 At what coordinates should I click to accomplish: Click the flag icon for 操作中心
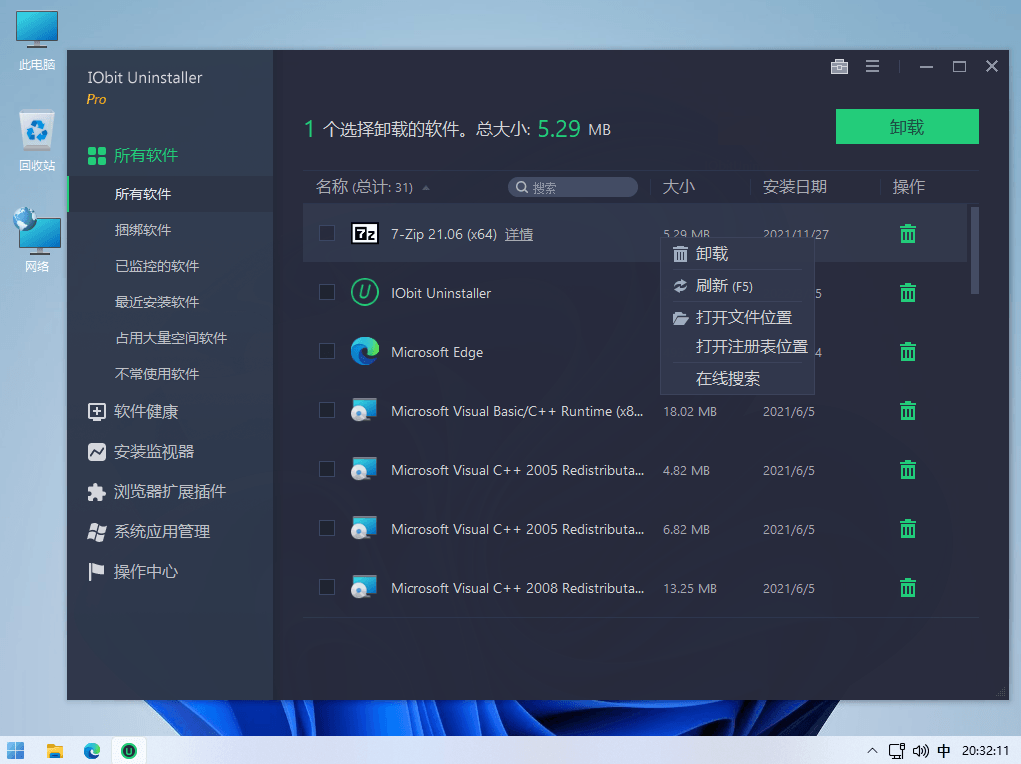coord(96,572)
